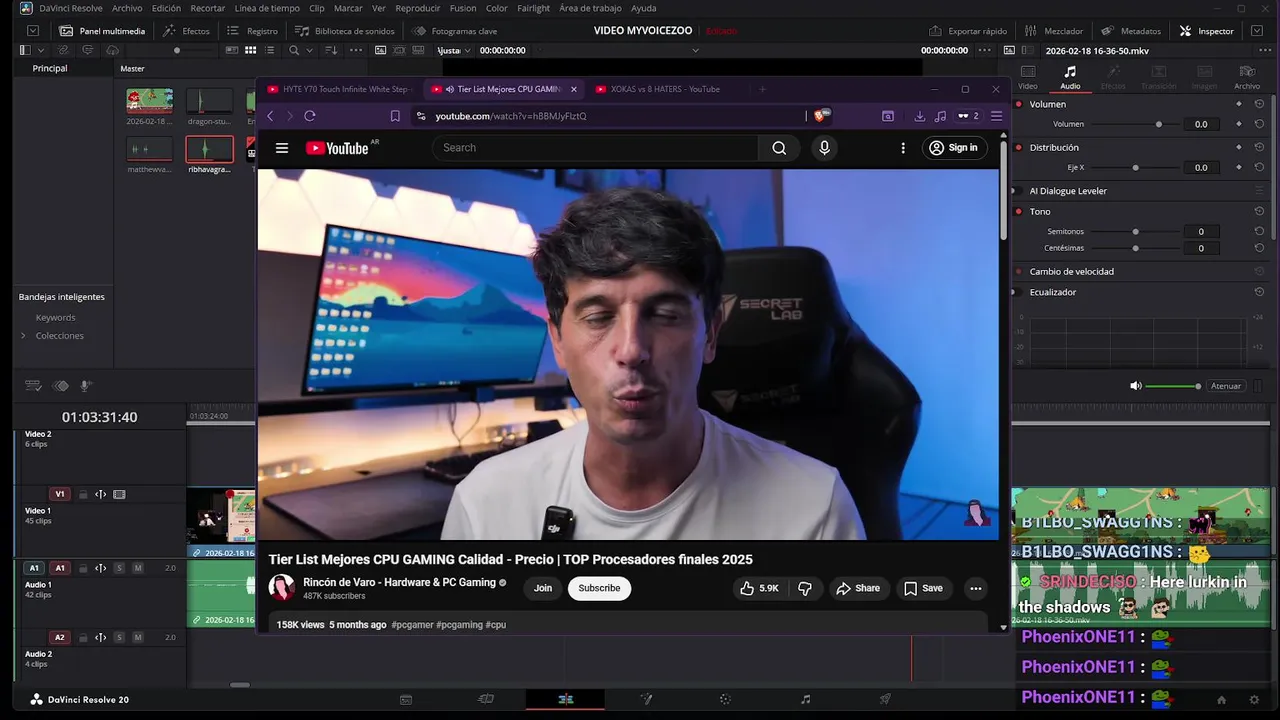Adjust the green viewer volume slider

tap(1173, 386)
